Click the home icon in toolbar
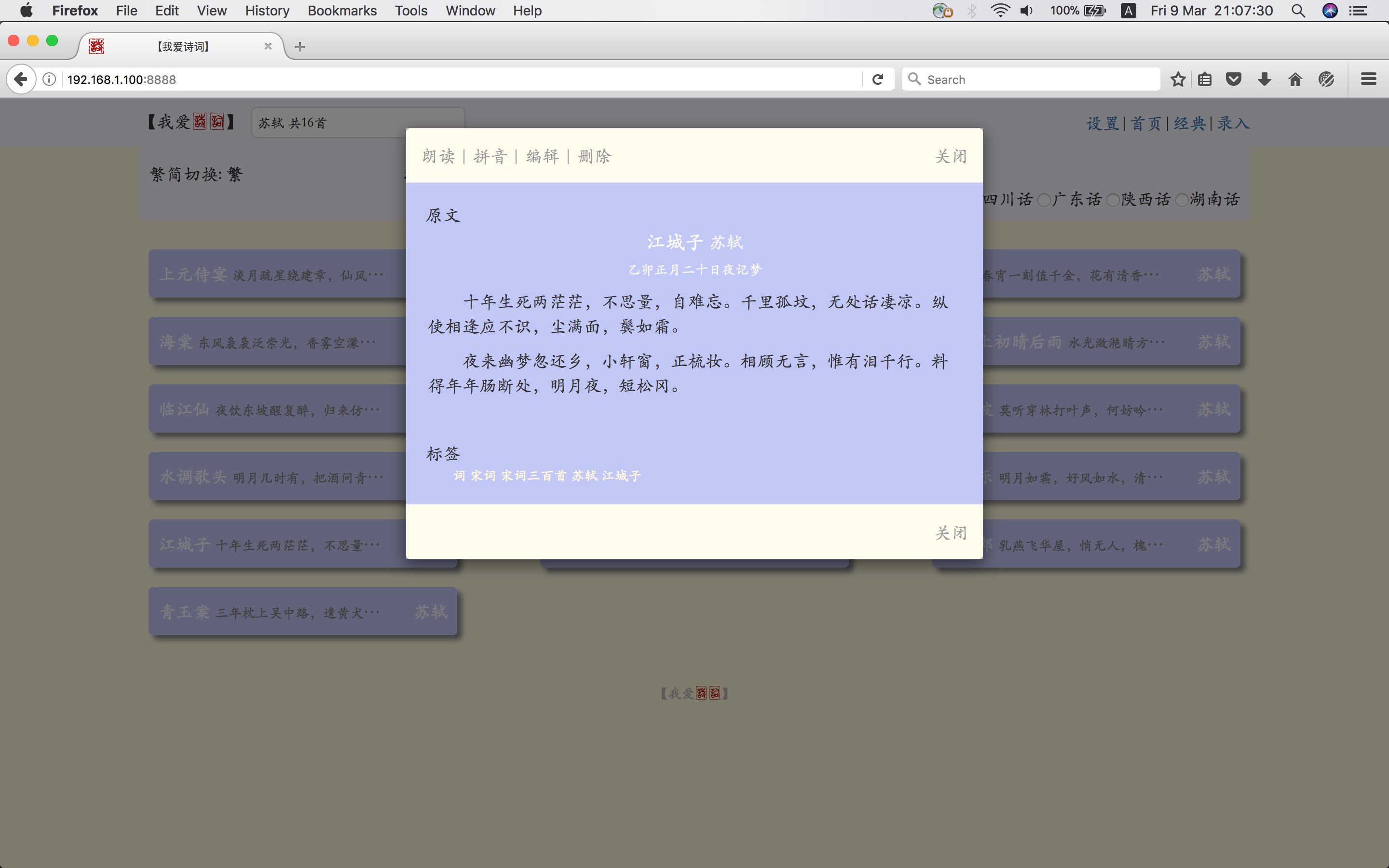The width and height of the screenshot is (1389, 868). pyautogui.click(x=1295, y=79)
